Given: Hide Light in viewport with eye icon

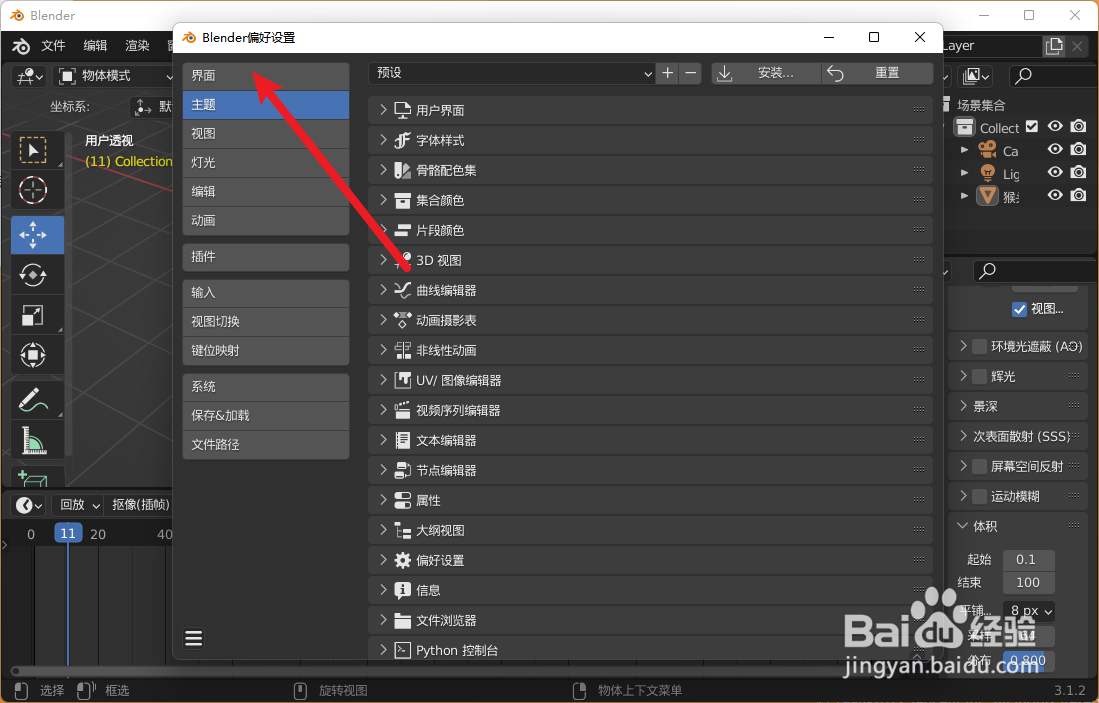Looking at the screenshot, I should [1055, 172].
